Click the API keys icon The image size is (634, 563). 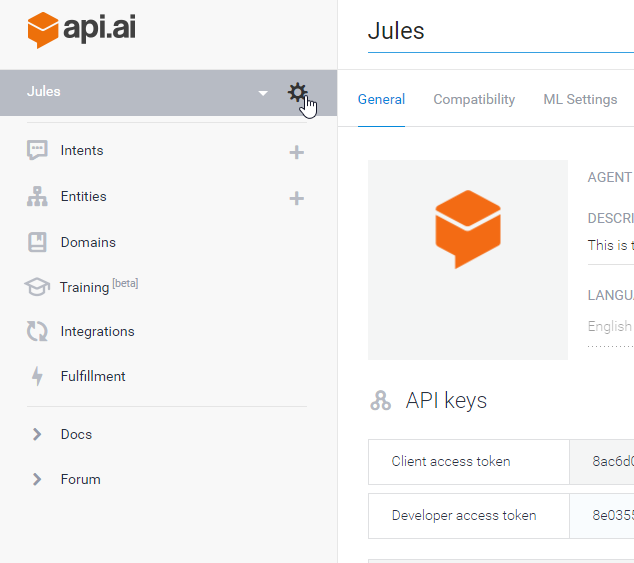pyautogui.click(x=380, y=401)
